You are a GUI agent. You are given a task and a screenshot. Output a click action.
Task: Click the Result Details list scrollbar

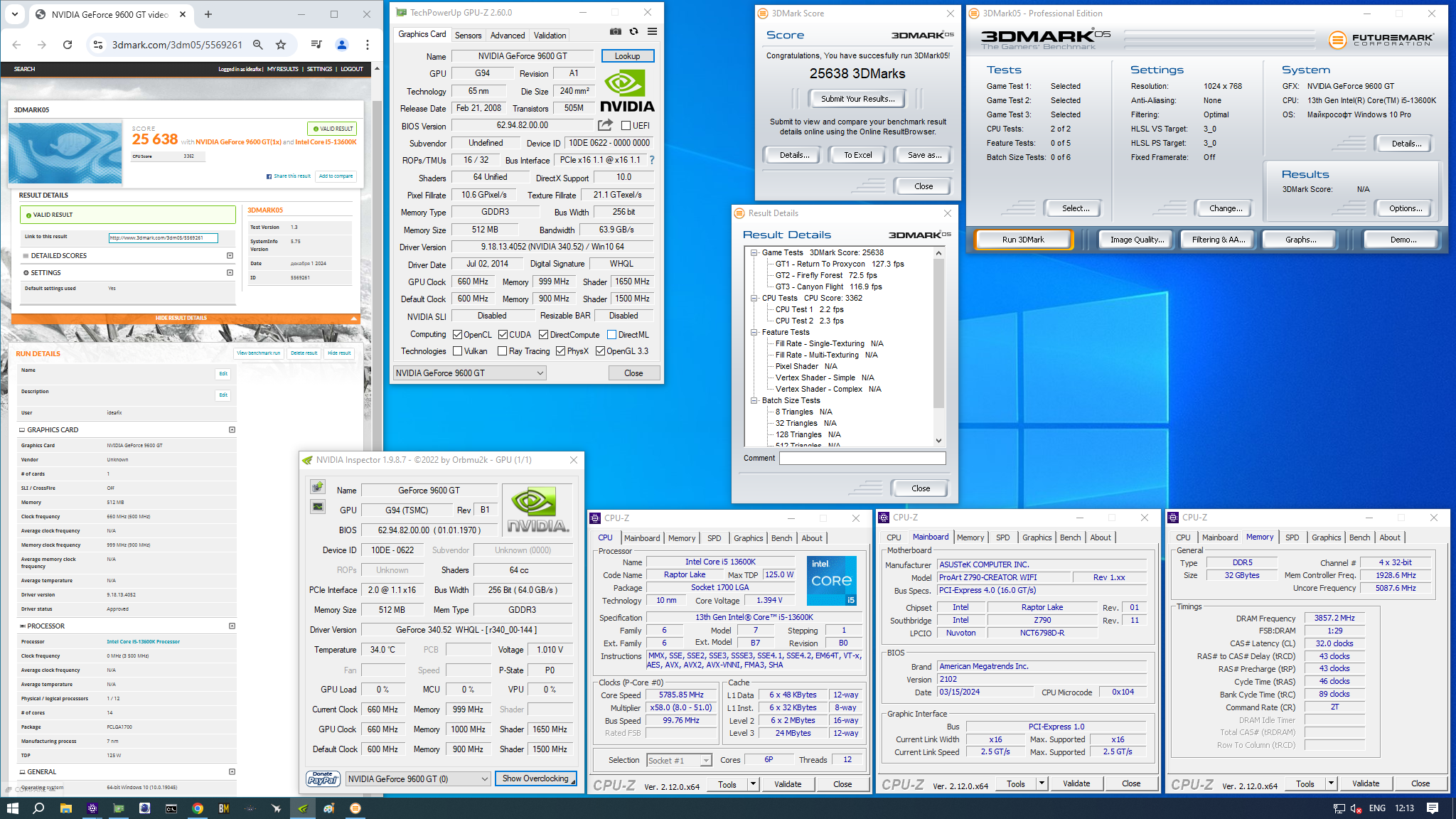point(938,333)
